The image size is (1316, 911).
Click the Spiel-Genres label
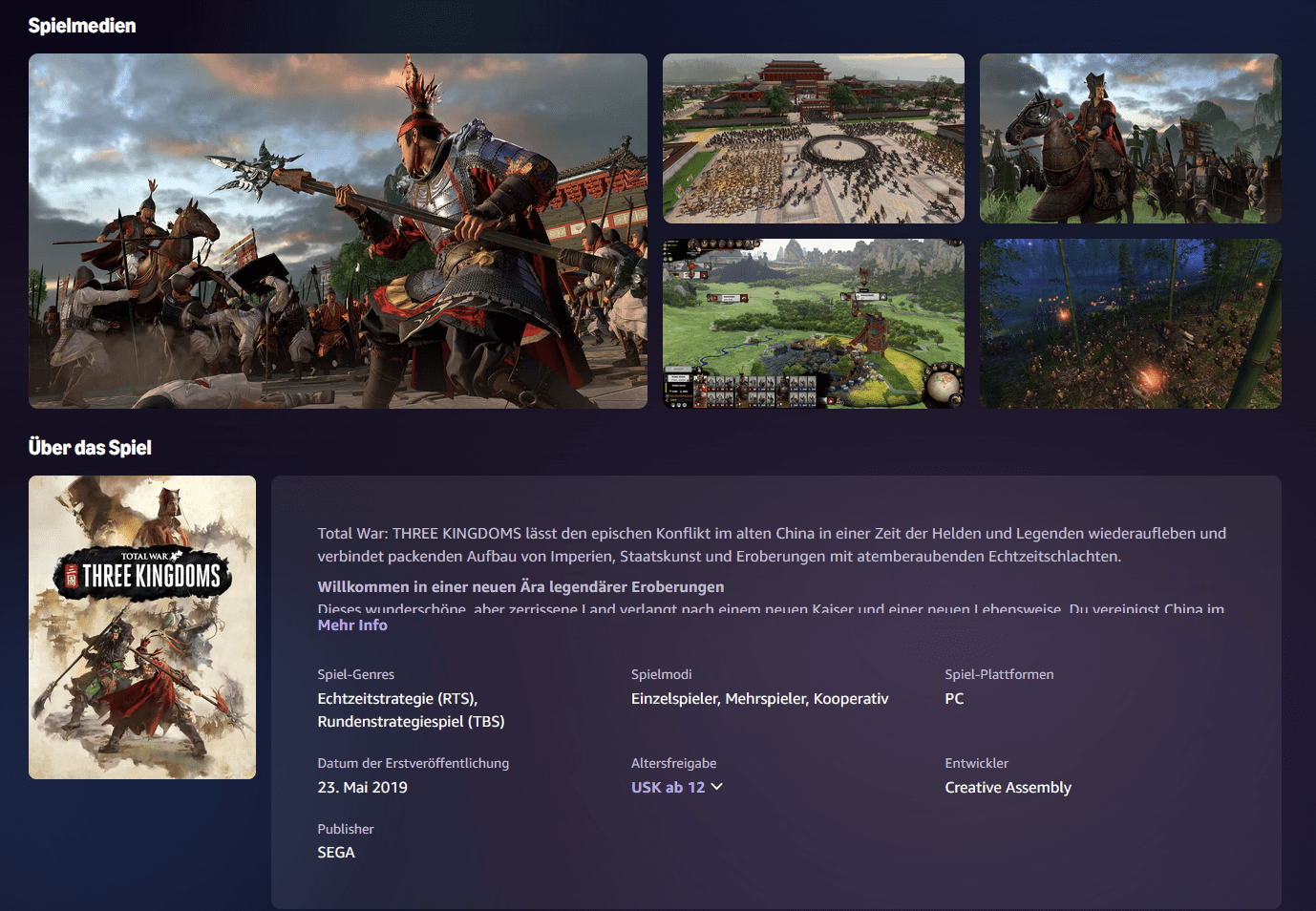(355, 674)
